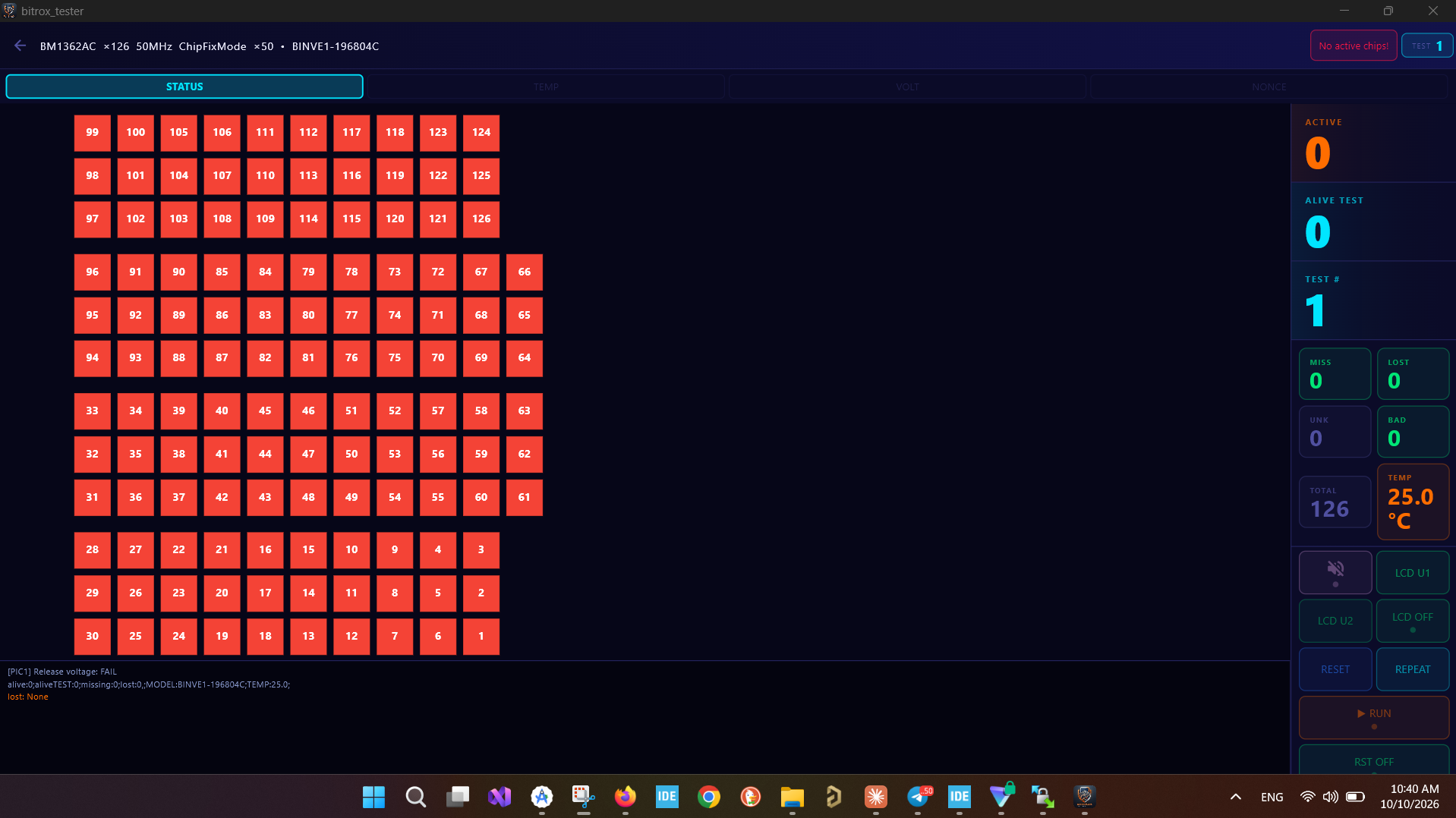
Task: Open the system volume control
Action: tap(1330, 797)
